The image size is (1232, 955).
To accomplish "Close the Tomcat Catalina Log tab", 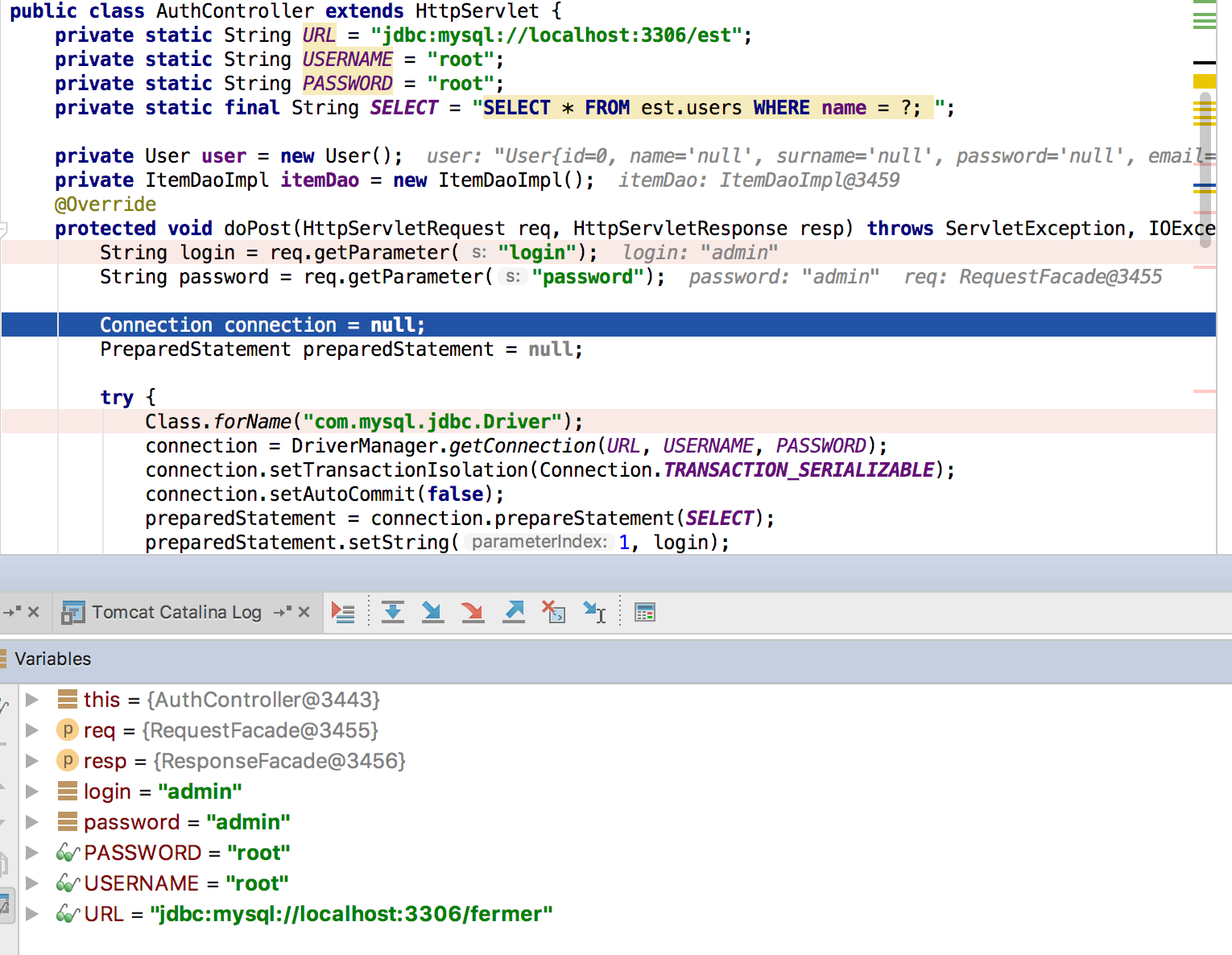I will click(x=304, y=613).
